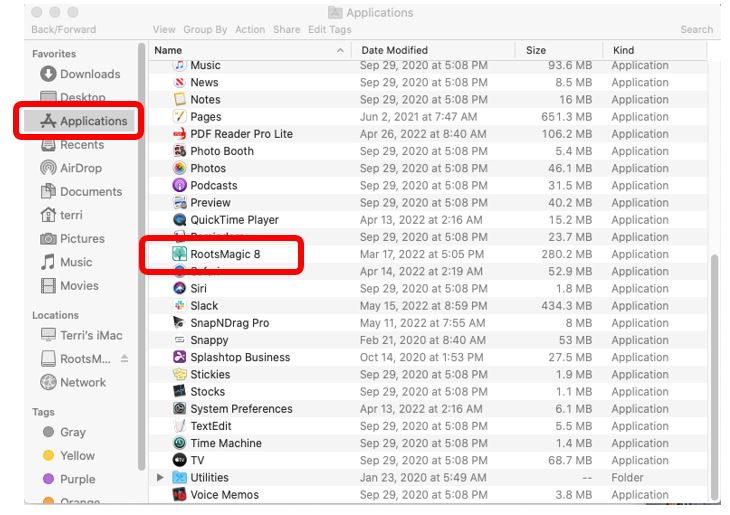Select the Podcasts app icon
This screenshot has width=730, height=515.
click(x=180, y=185)
